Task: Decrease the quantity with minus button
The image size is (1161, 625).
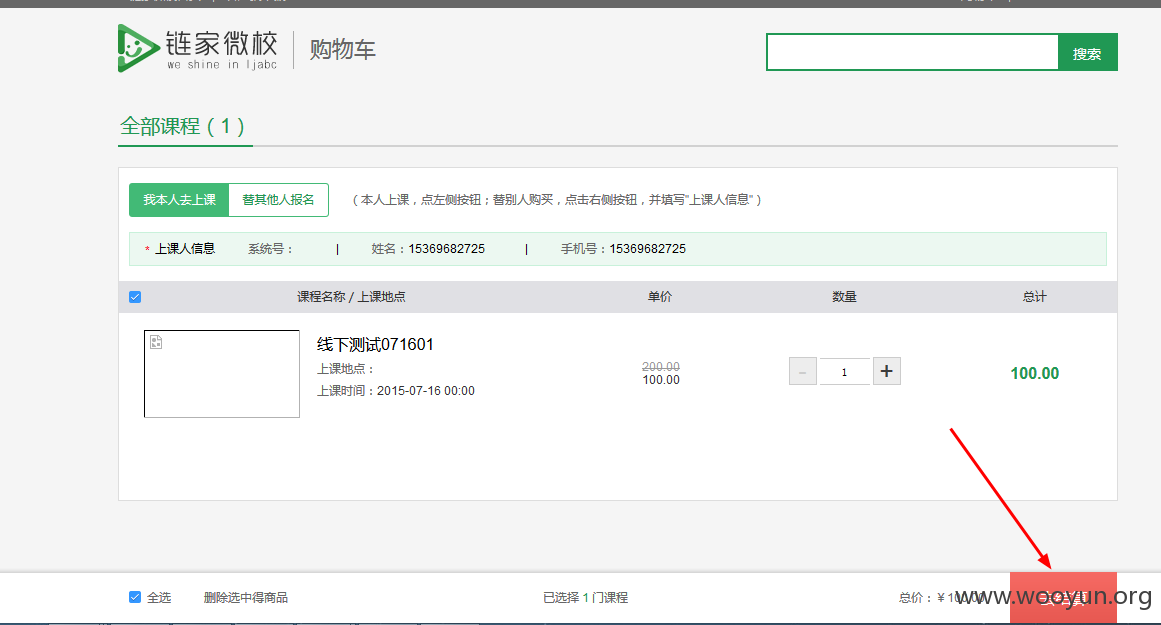Action: [x=803, y=371]
